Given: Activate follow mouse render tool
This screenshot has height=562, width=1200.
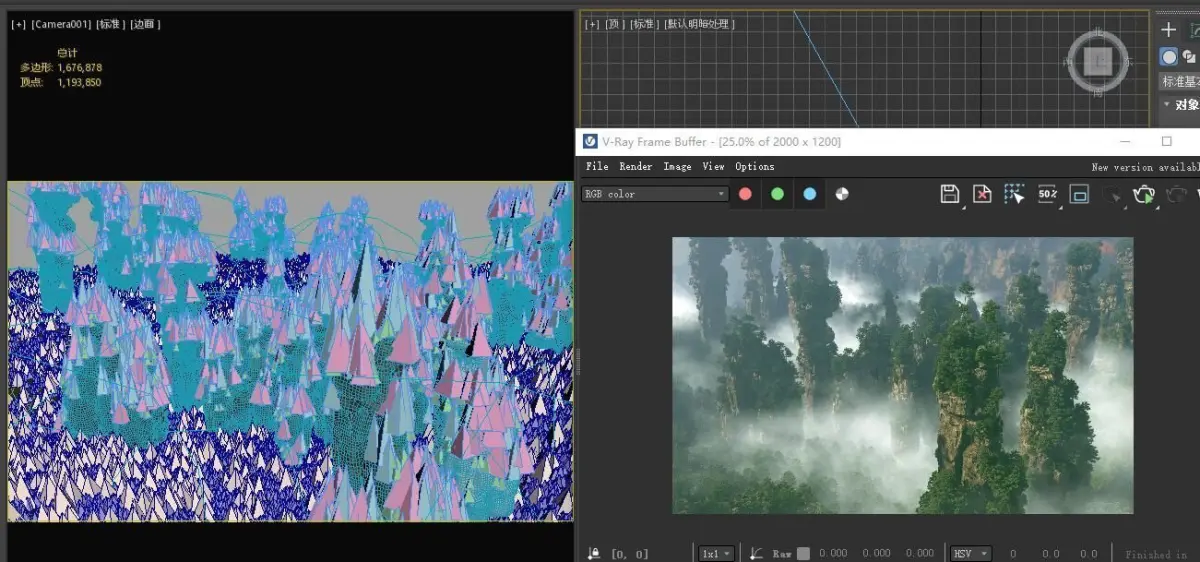Looking at the screenshot, I should (1014, 194).
